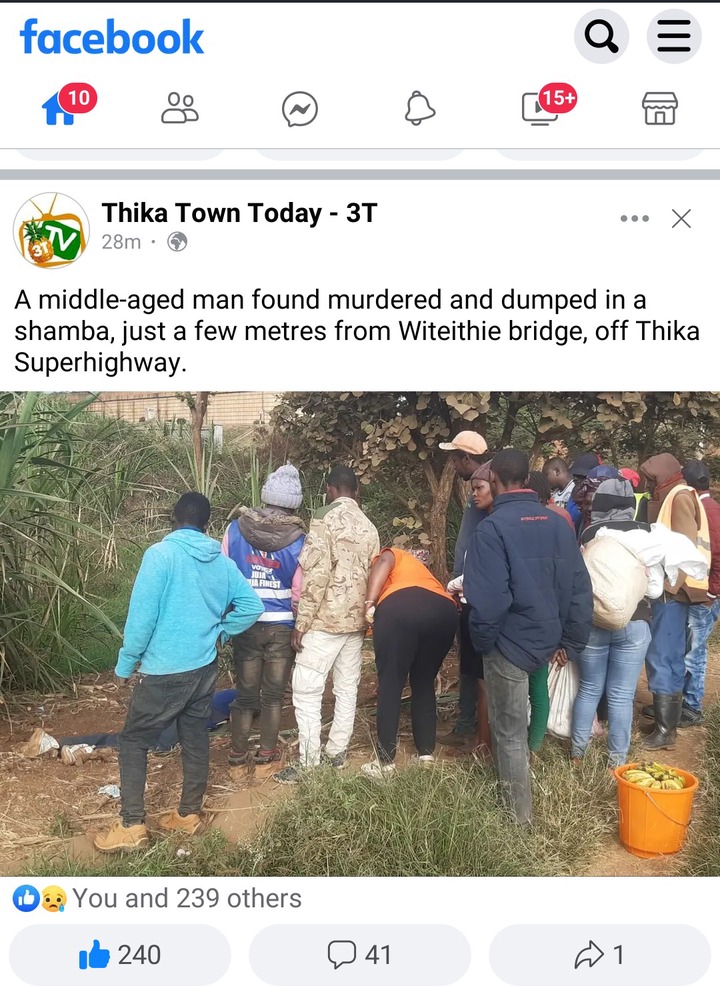This screenshot has height=986, width=720.
Task: Hide this post with X button
Action: [x=681, y=219]
